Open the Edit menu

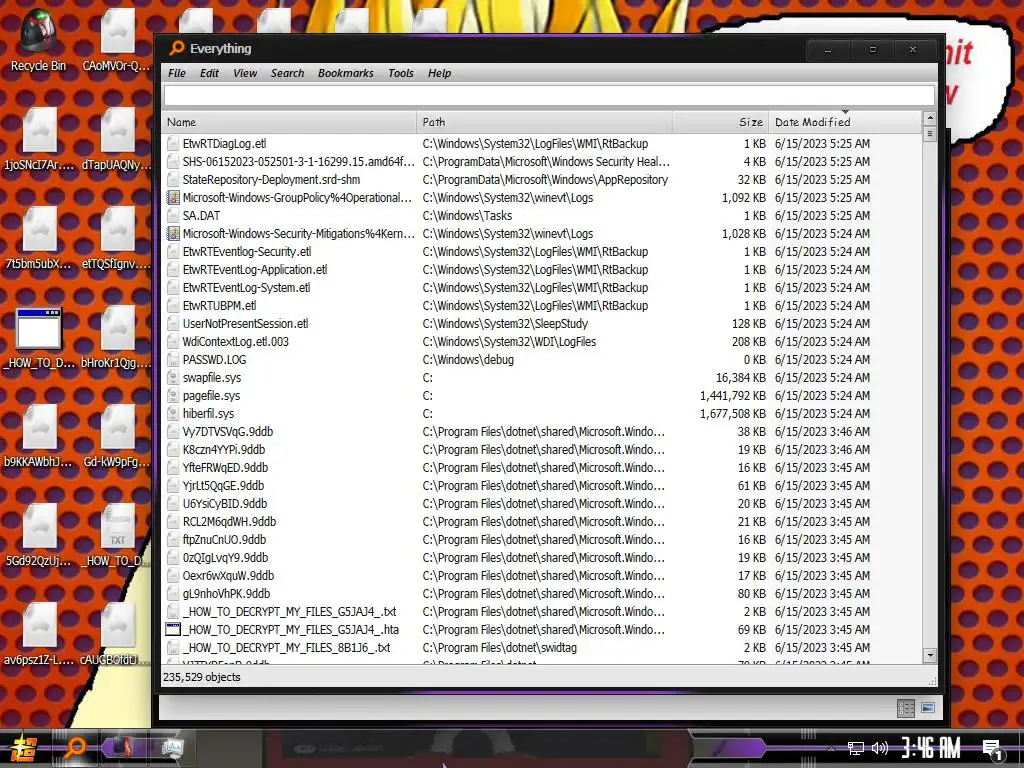point(209,73)
